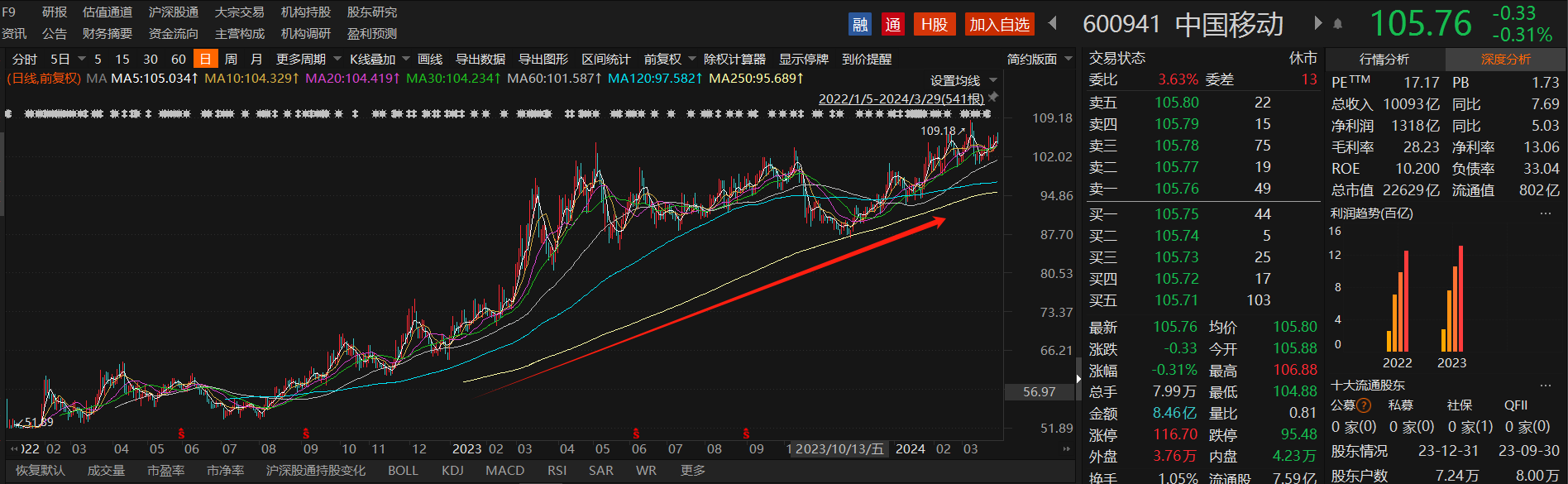The width and height of the screenshot is (1568, 484).
Task: Switch to the 深度分析 tab
Action: [x=1505, y=60]
